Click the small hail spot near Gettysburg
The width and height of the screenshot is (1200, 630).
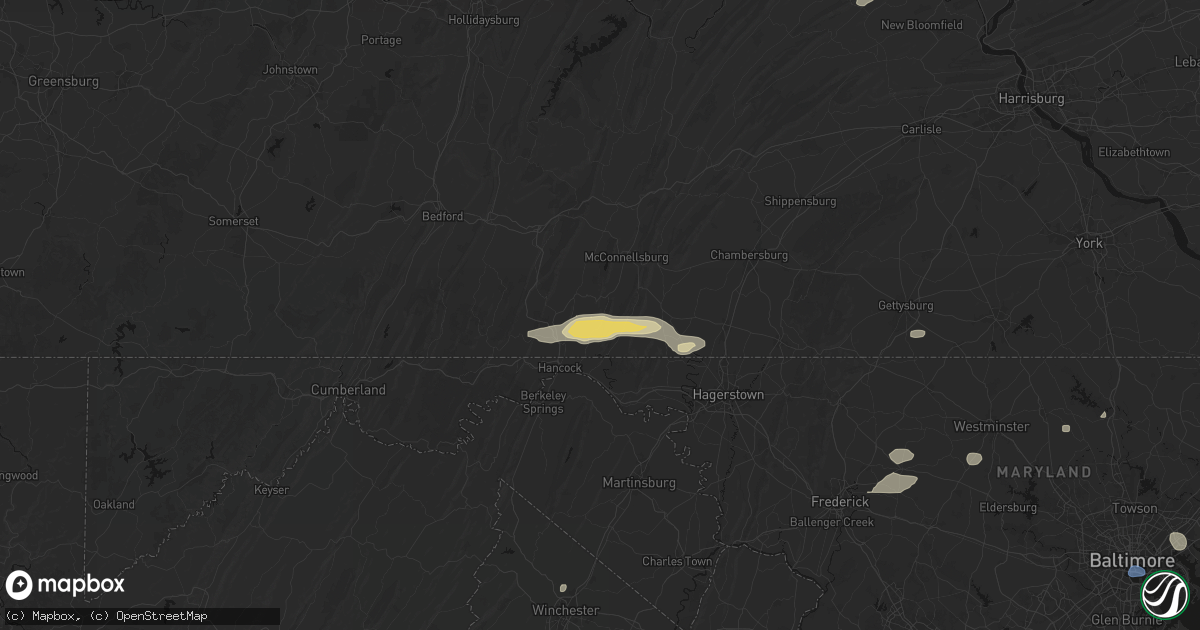click(917, 333)
